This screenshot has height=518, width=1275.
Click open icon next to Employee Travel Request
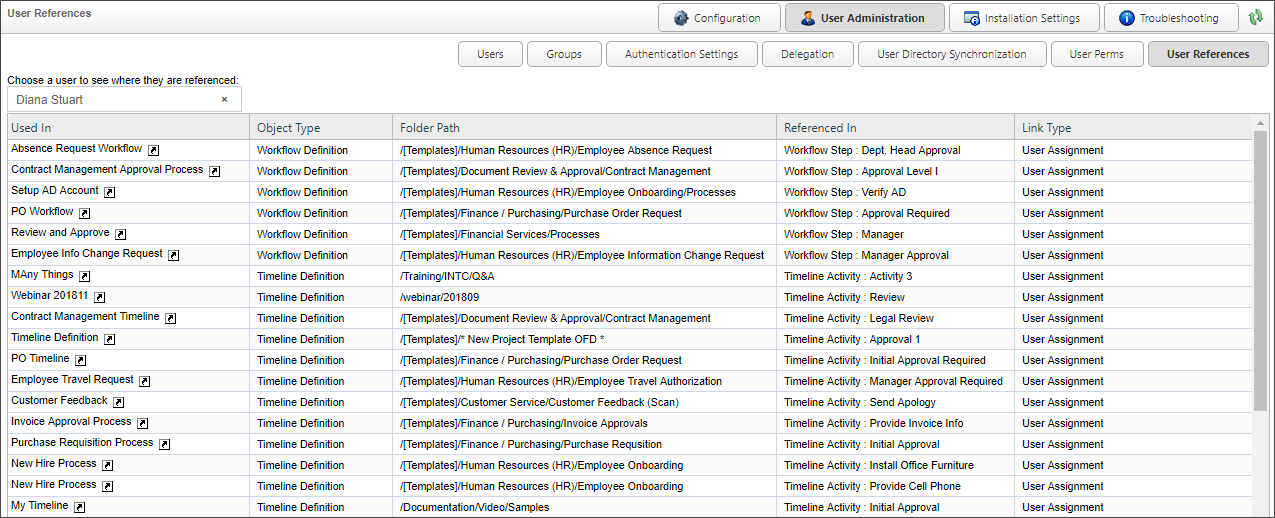pos(145,381)
